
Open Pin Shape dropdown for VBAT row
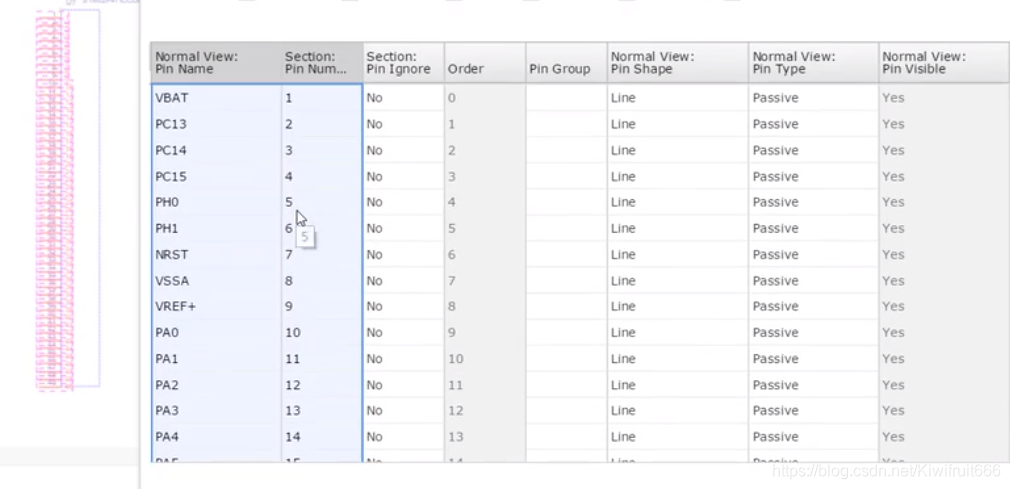tap(675, 98)
